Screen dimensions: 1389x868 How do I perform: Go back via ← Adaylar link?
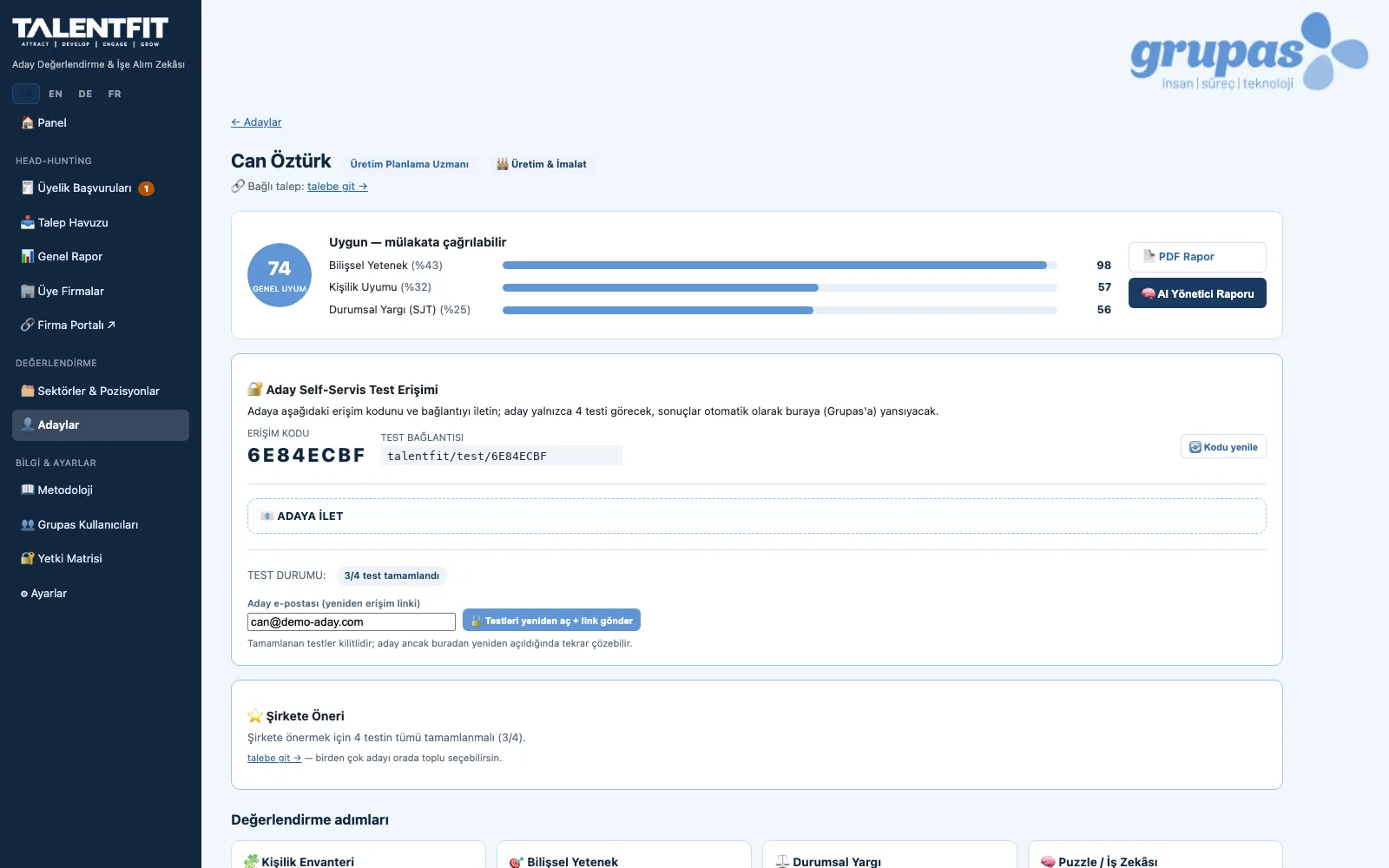[x=256, y=122]
